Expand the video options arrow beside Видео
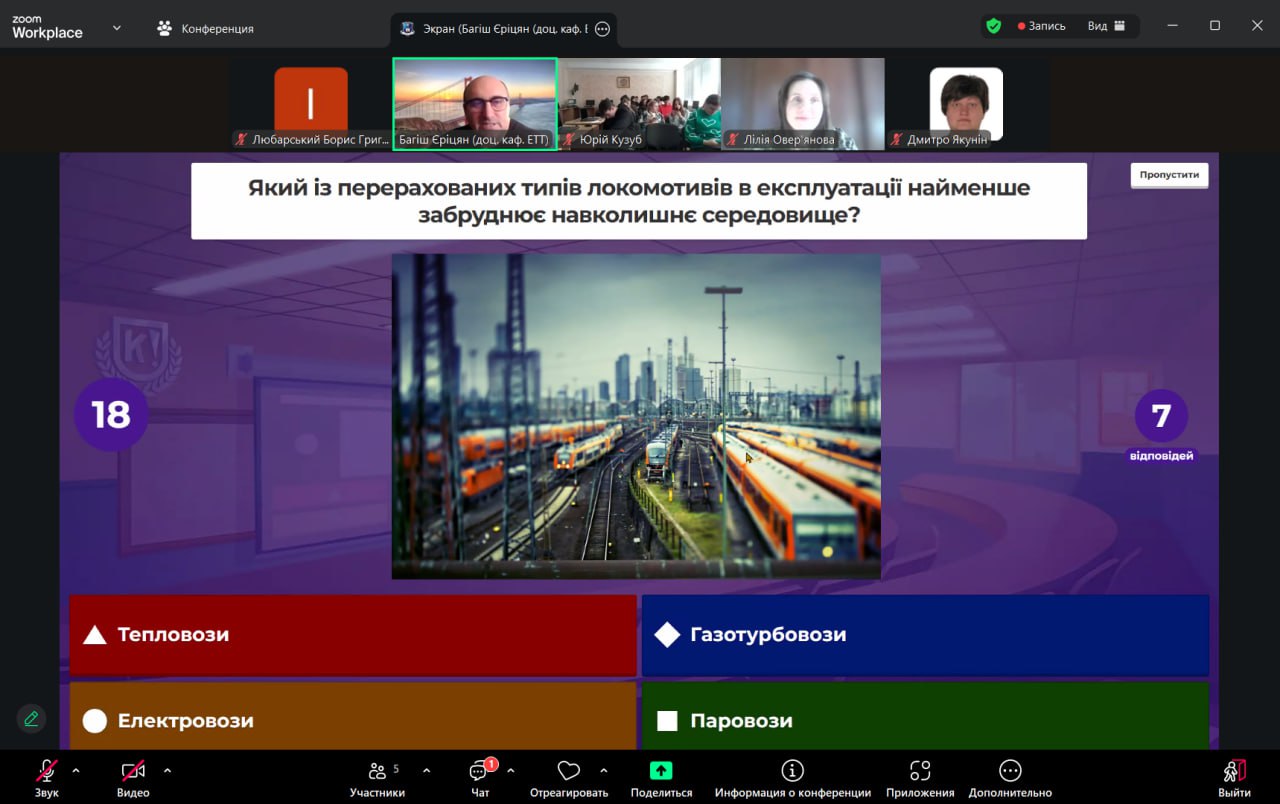Image resolution: width=1280 pixels, height=804 pixels. coord(167,770)
